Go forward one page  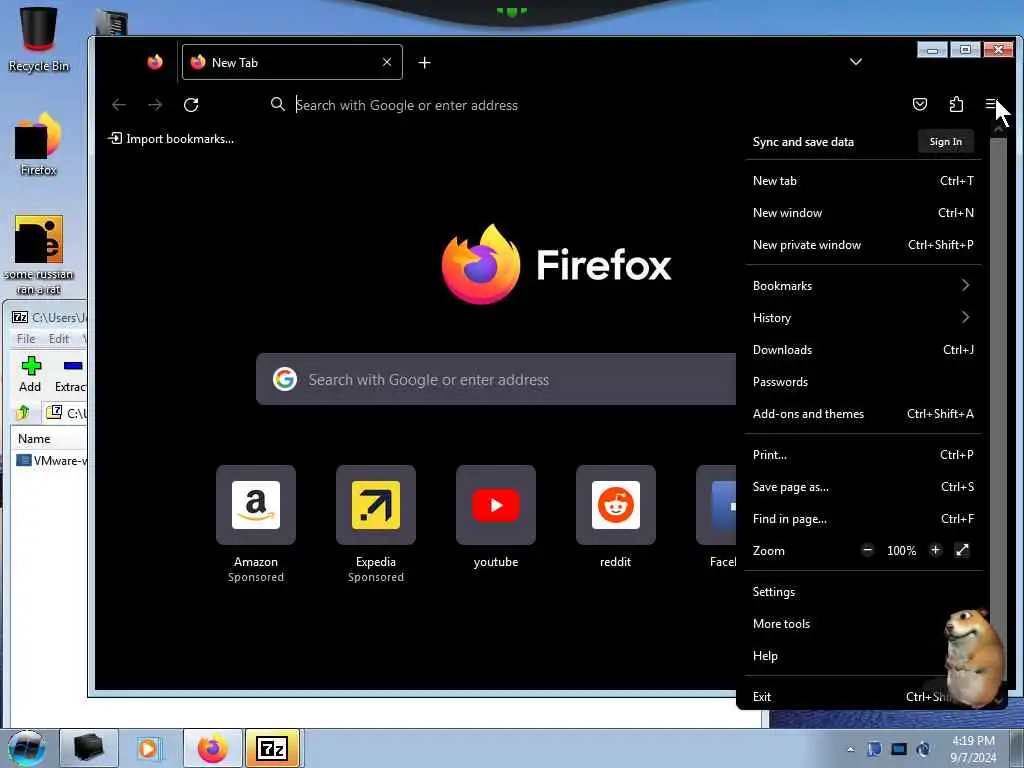coord(155,104)
